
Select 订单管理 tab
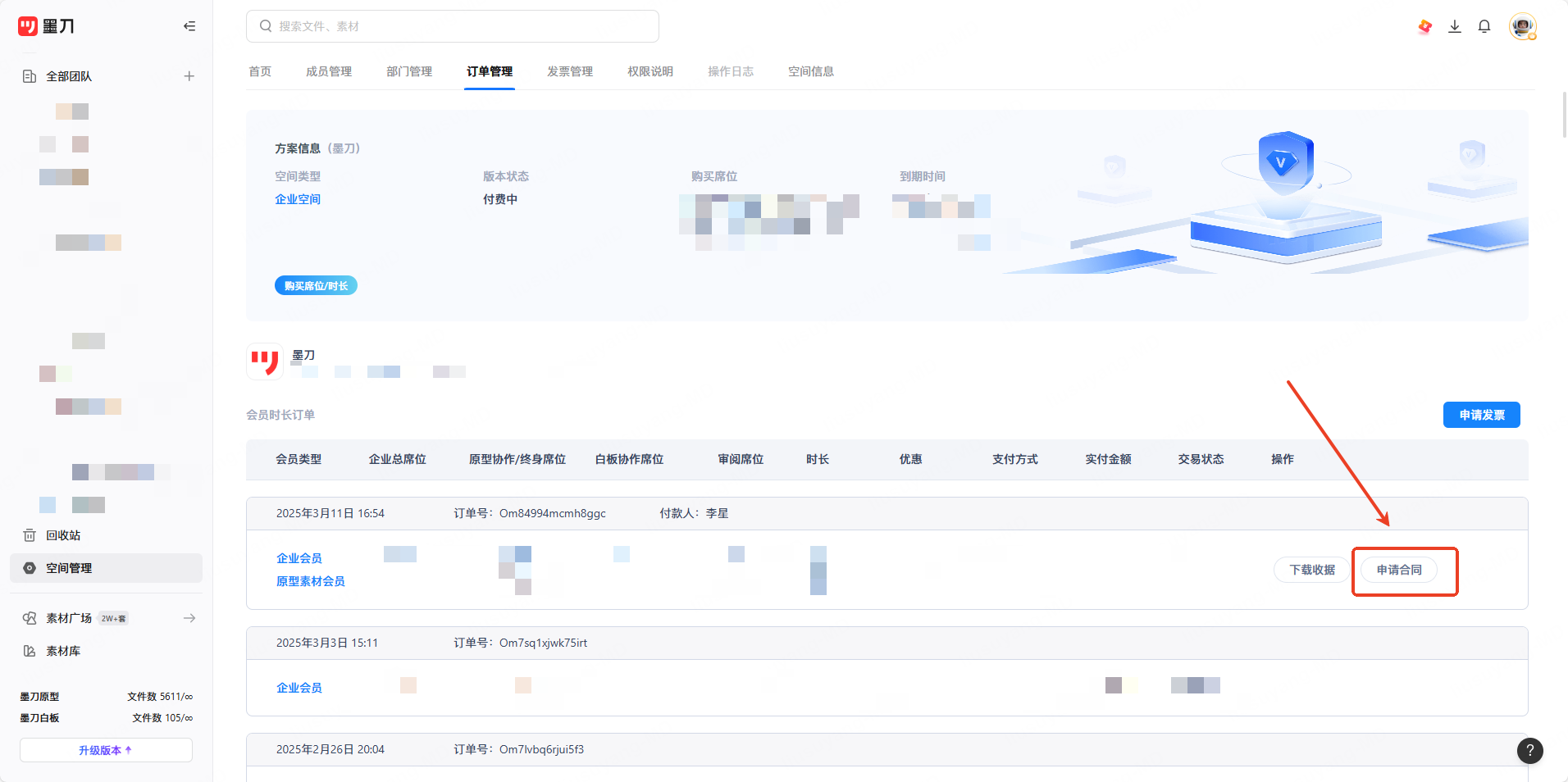pyautogui.click(x=490, y=71)
